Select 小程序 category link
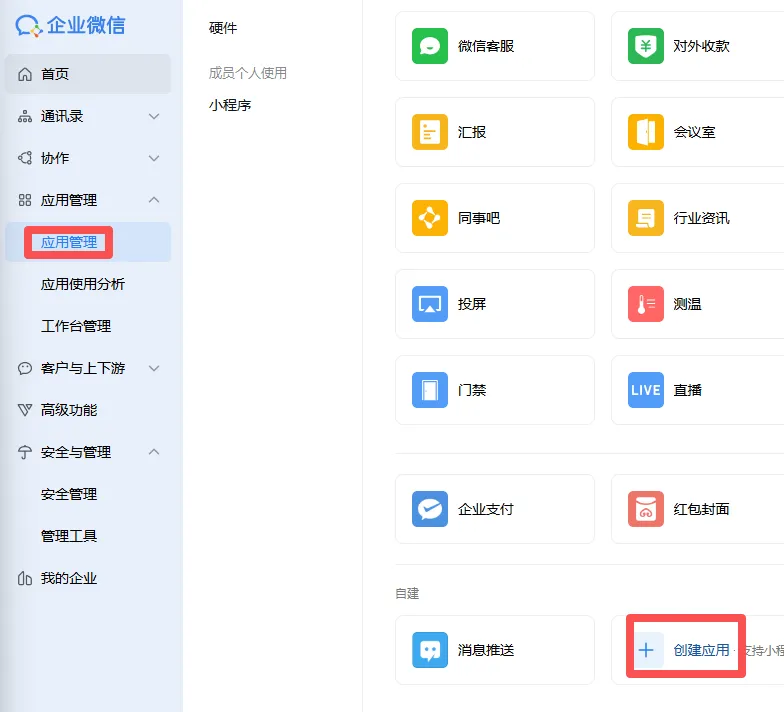Image resolution: width=784 pixels, height=712 pixels. pos(230,105)
